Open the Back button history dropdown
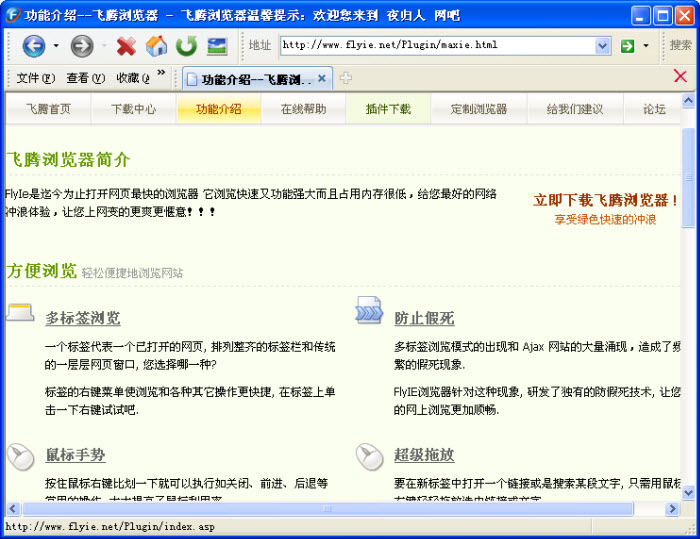The image size is (700, 539). point(56,46)
